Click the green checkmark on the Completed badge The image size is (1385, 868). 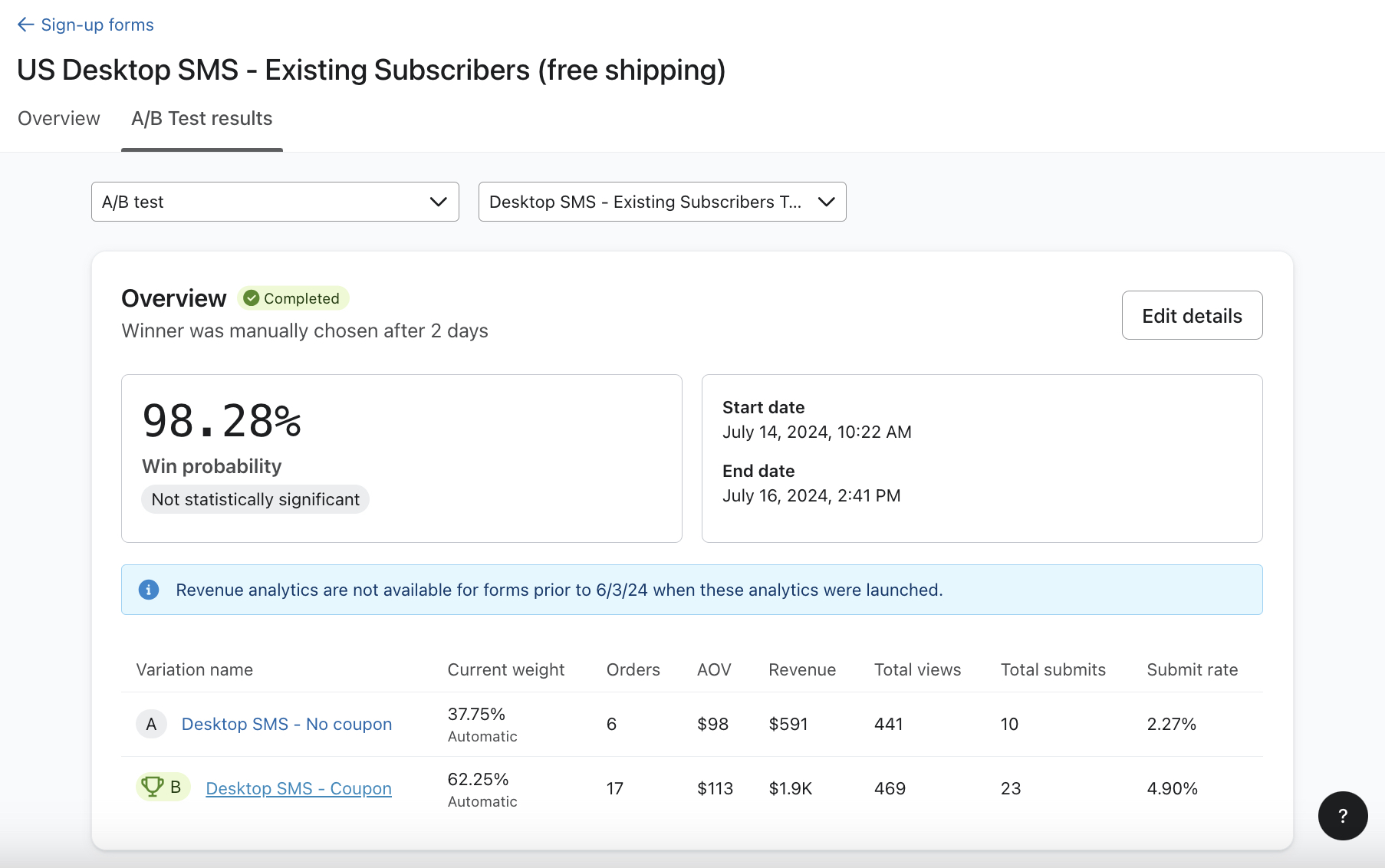252,298
